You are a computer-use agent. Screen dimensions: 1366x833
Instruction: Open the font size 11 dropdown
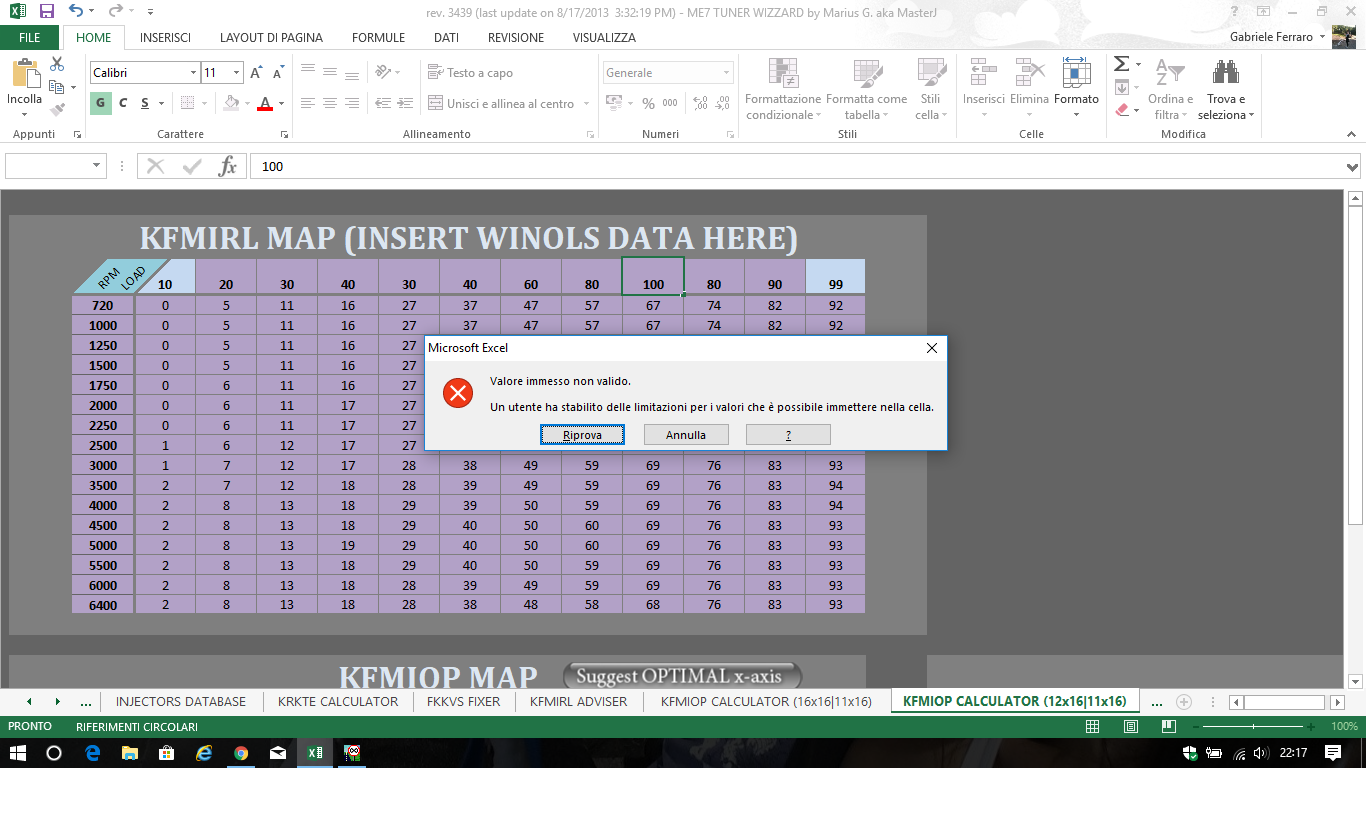click(x=237, y=73)
